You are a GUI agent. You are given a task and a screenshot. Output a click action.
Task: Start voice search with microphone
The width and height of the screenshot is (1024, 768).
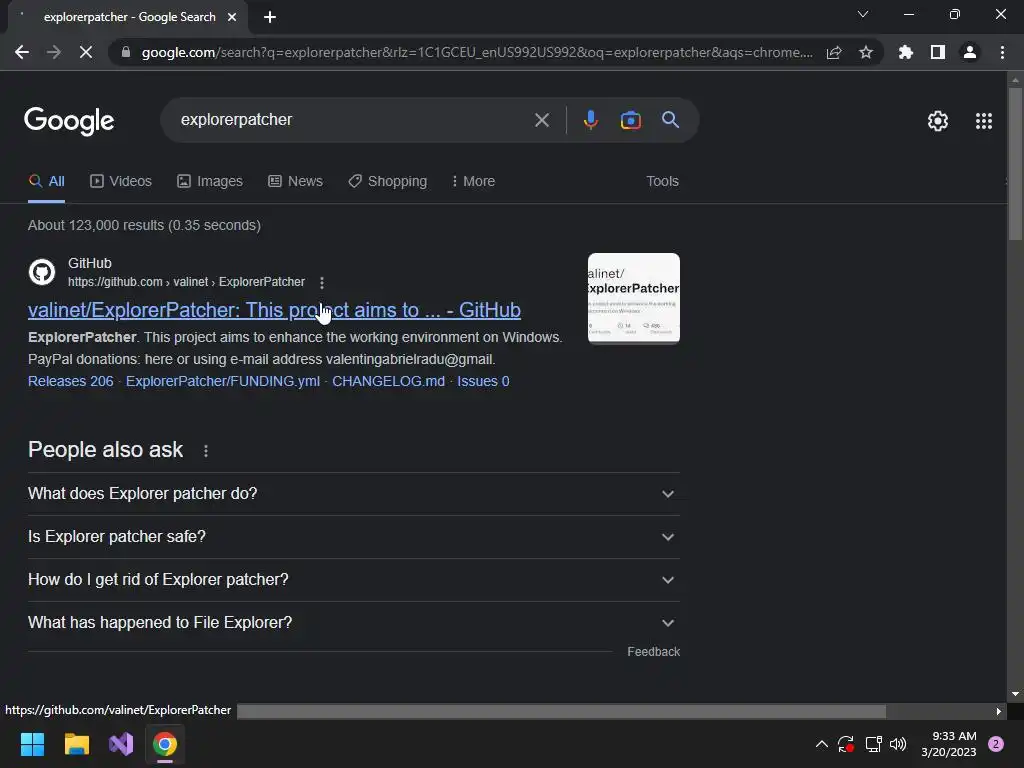tap(590, 120)
